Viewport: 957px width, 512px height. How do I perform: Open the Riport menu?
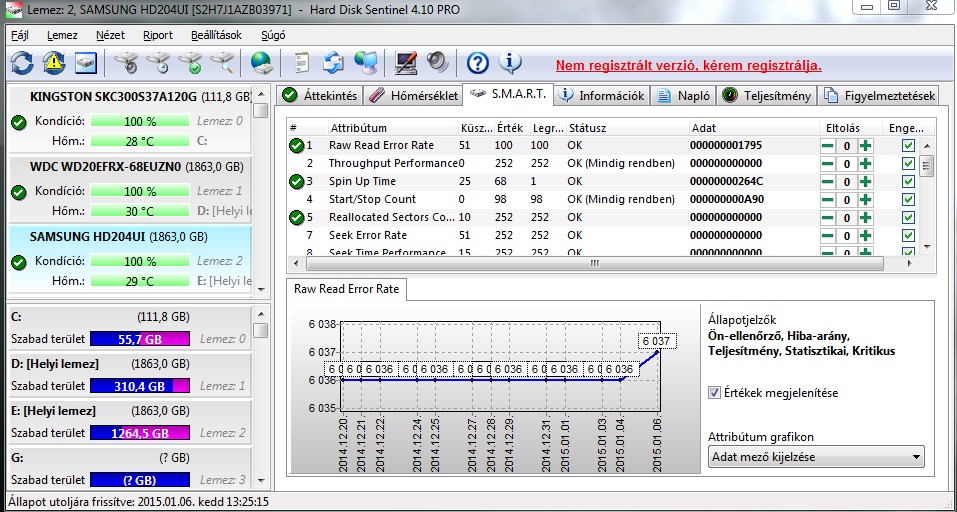coord(157,35)
